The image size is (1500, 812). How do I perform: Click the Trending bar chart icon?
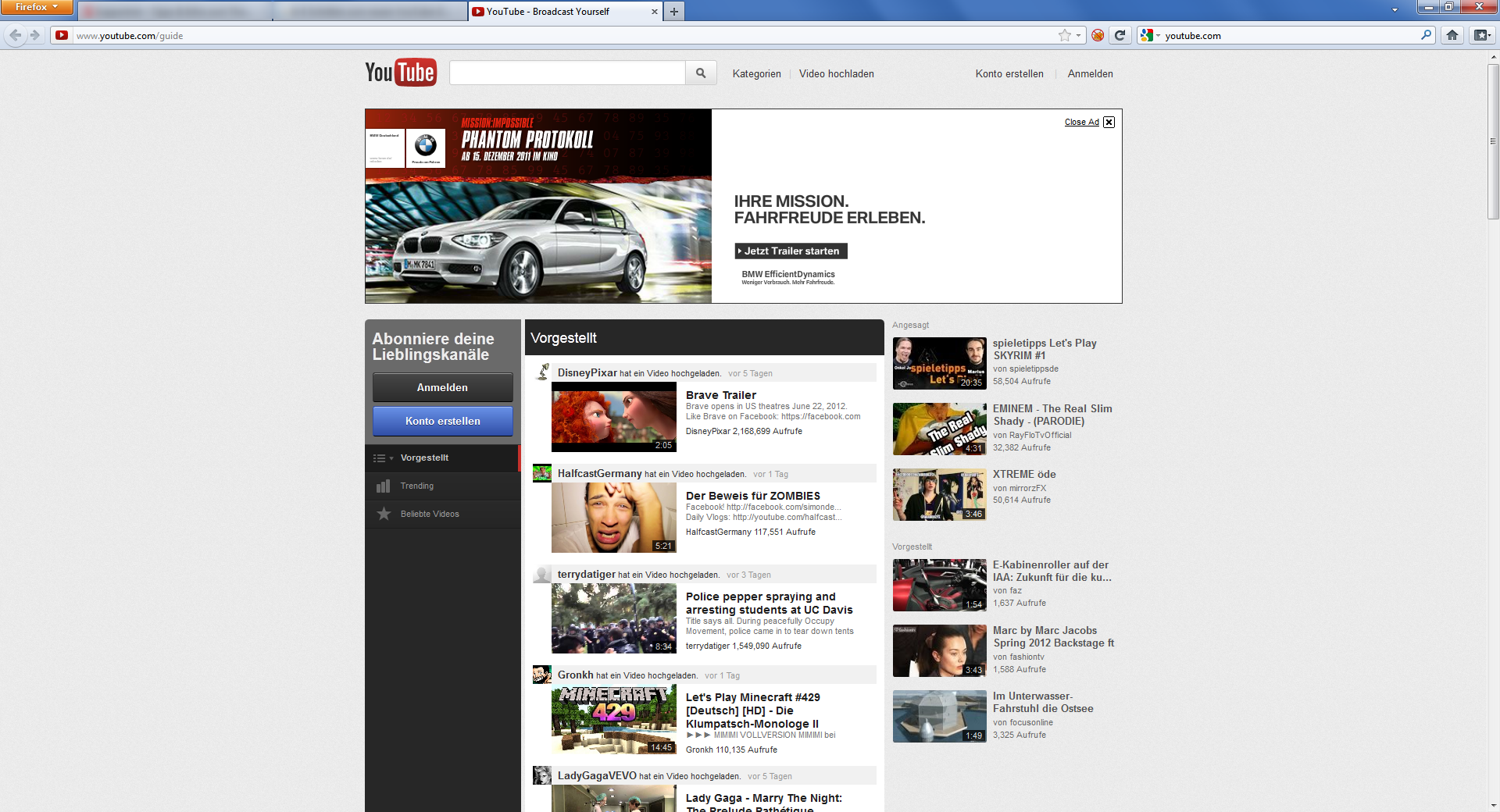coord(383,486)
